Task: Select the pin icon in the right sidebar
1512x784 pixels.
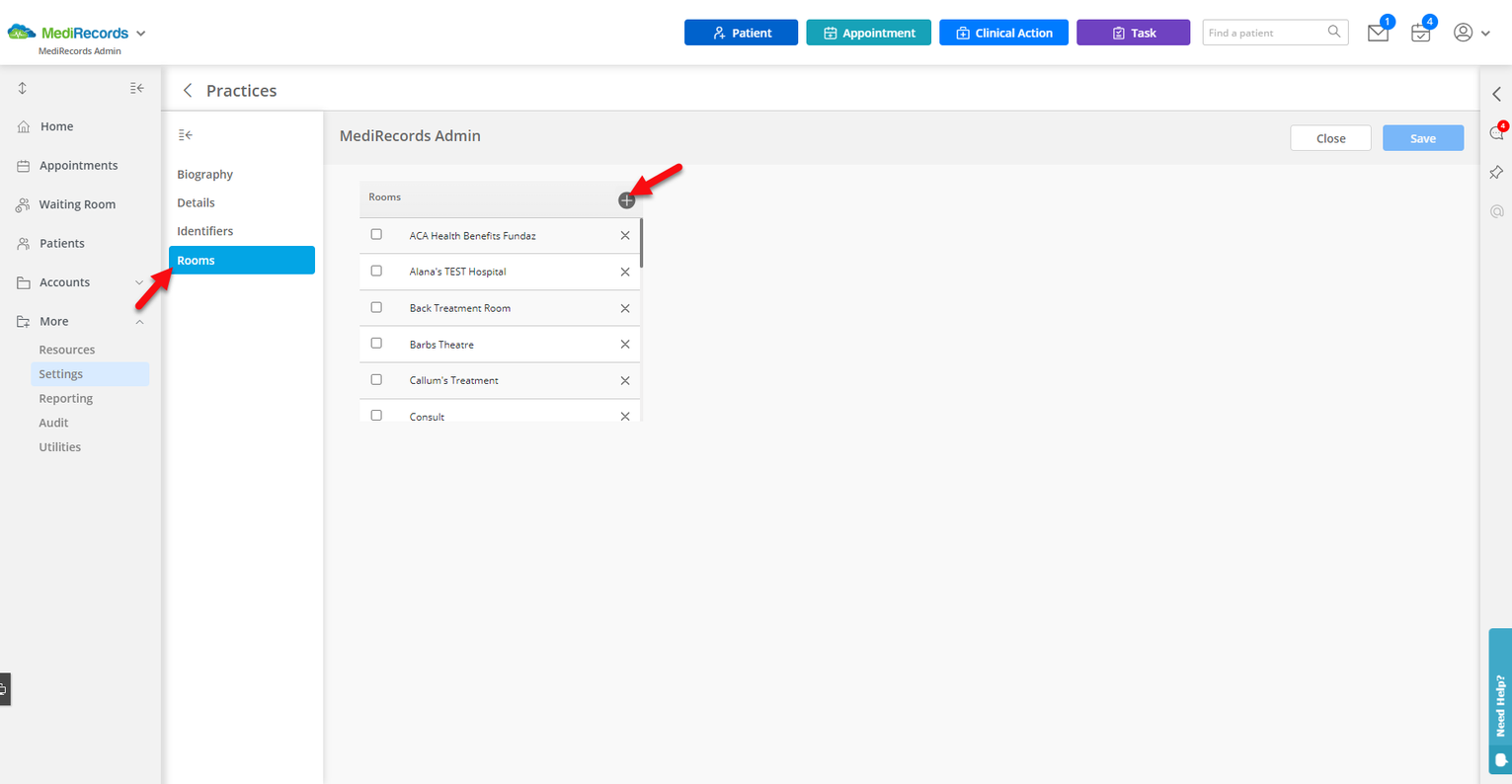Action: pos(1496,172)
